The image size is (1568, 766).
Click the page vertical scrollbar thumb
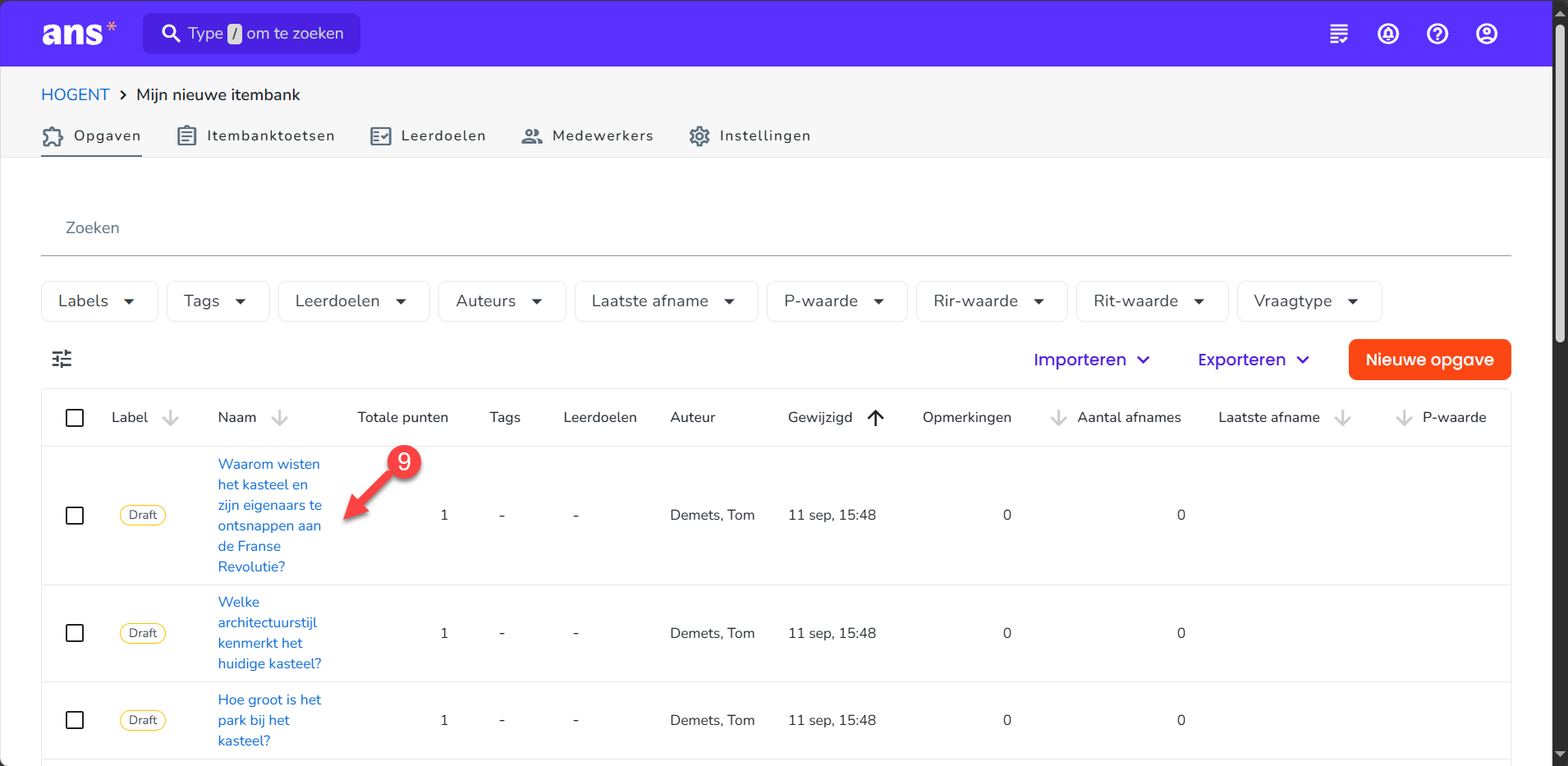point(1560,181)
